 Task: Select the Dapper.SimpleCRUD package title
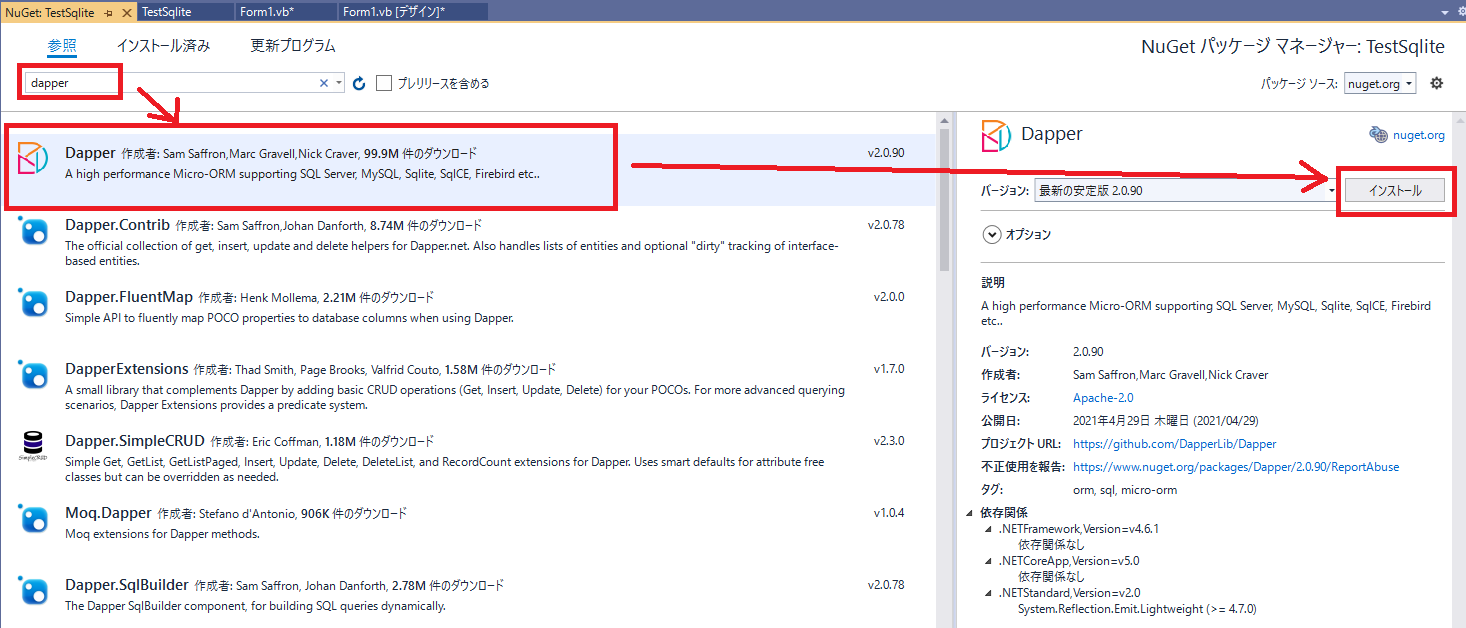pyautogui.click(x=135, y=441)
